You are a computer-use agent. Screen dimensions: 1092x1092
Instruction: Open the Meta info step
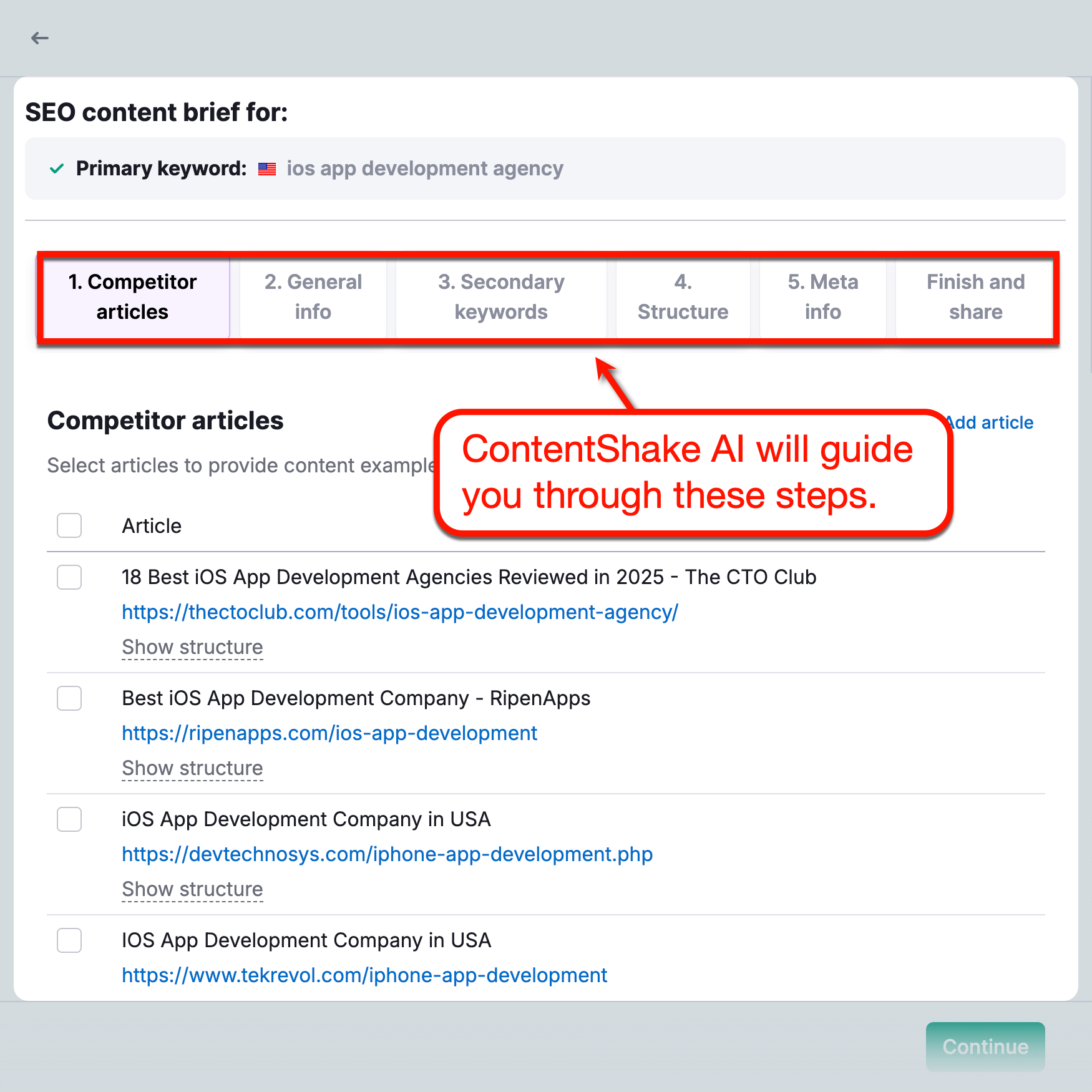(x=822, y=297)
